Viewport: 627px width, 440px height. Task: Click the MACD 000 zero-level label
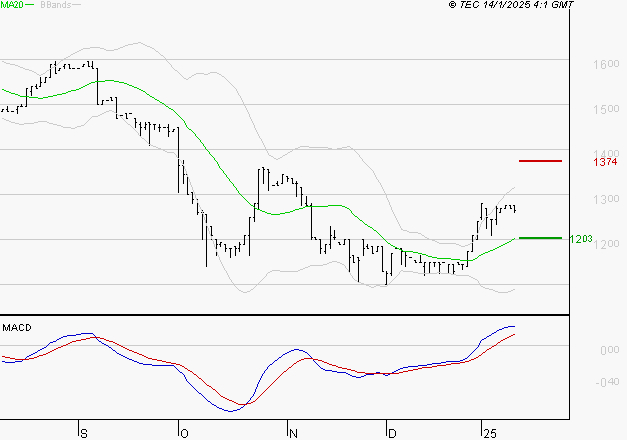(x=610, y=350)
